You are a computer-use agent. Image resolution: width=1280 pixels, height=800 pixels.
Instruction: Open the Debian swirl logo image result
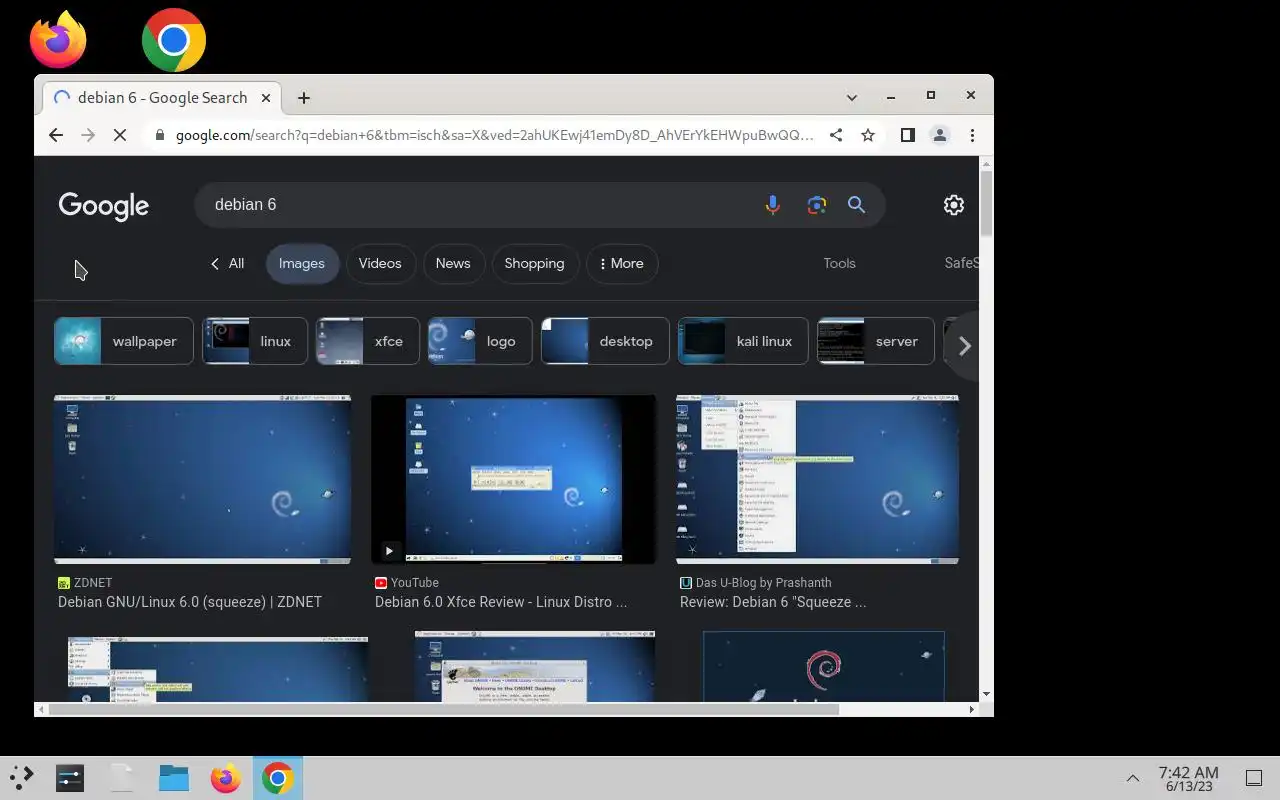[824, 666]
